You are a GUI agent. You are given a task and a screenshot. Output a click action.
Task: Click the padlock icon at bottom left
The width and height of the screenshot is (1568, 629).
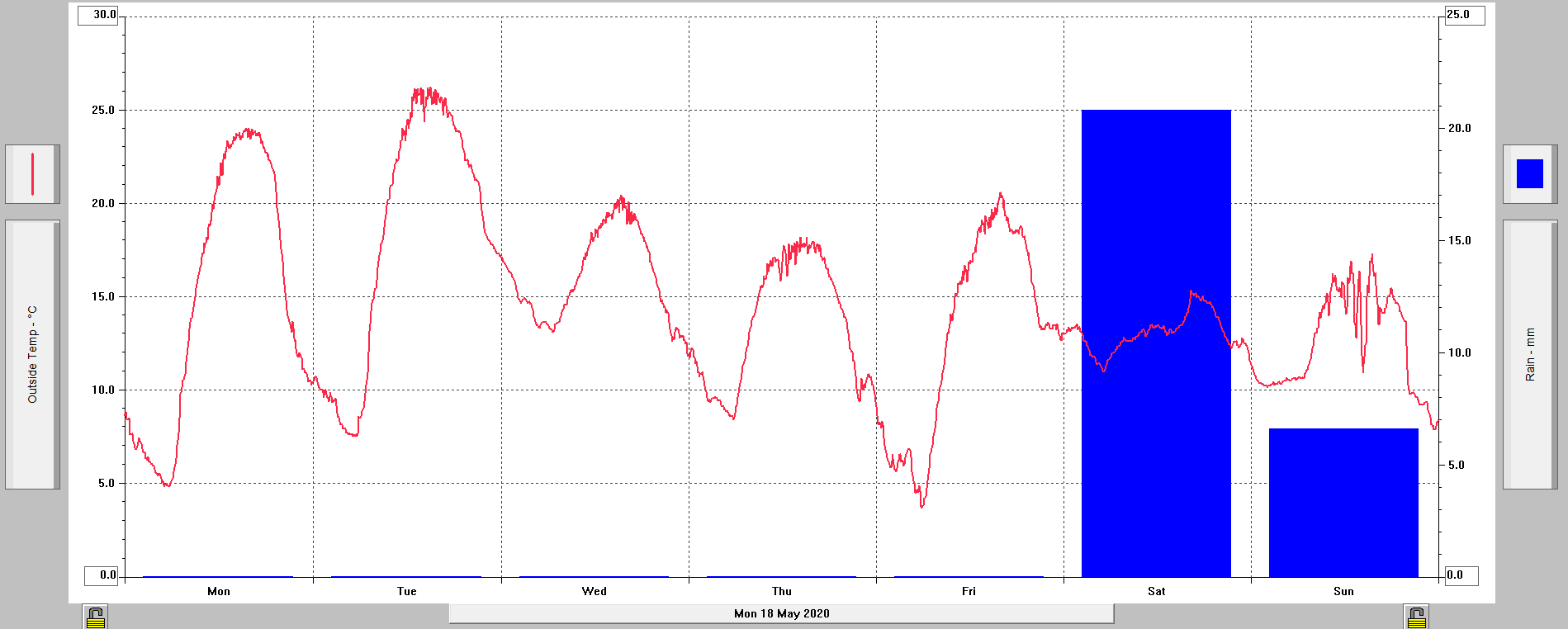[x=96, y=617]
